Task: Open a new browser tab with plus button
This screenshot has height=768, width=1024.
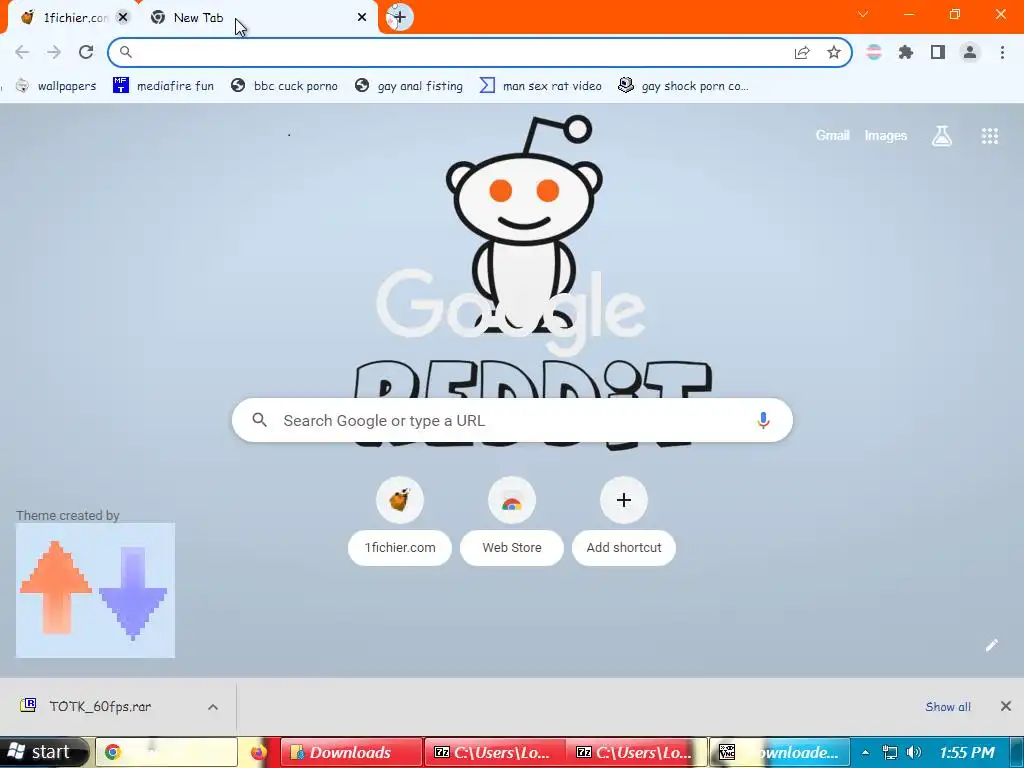Action: point(400,17)
